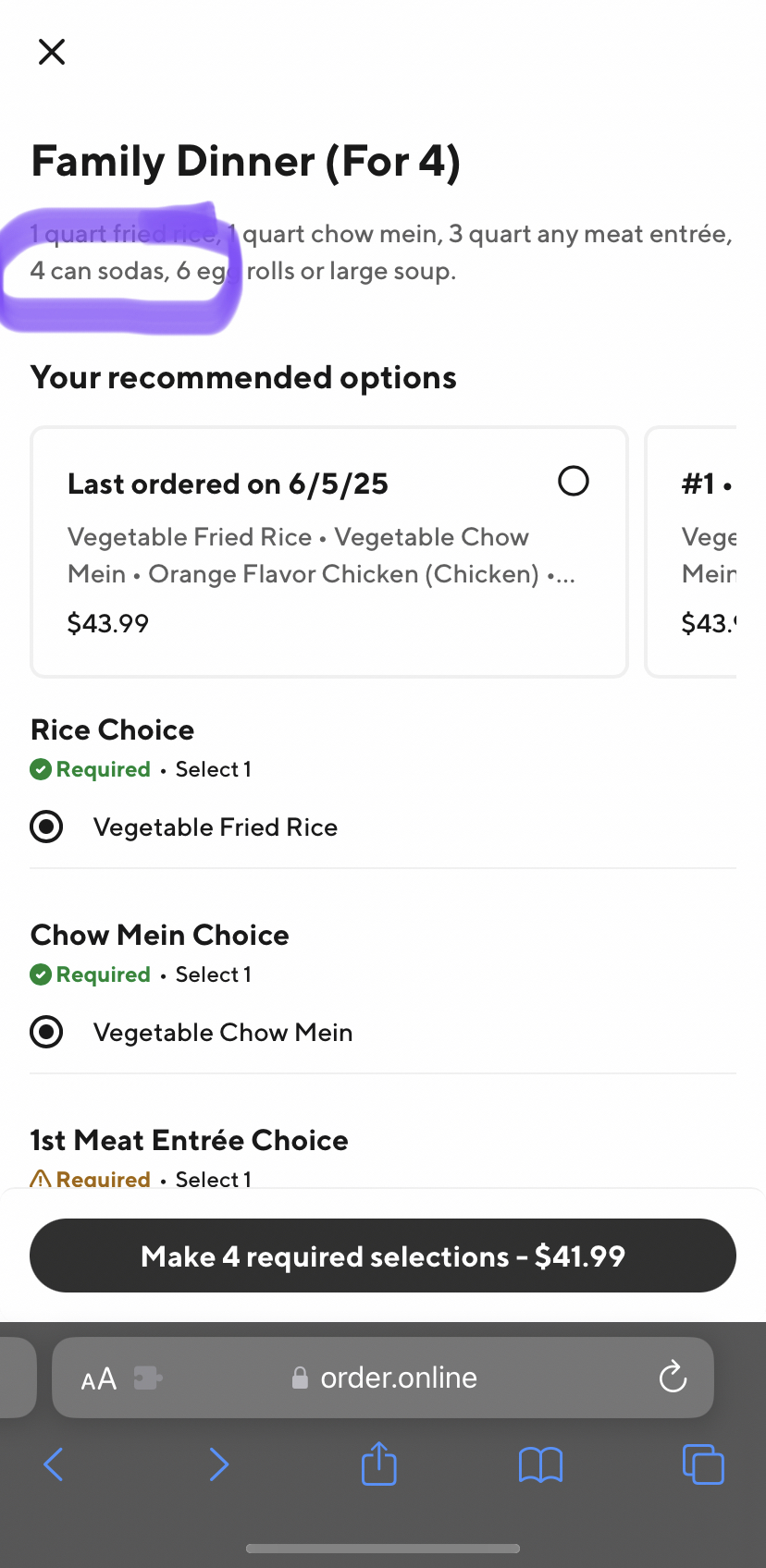The width and height of the screenshot is (766, 1568).
Task: Open the Safari share sheet
Action: point(378,1464)
